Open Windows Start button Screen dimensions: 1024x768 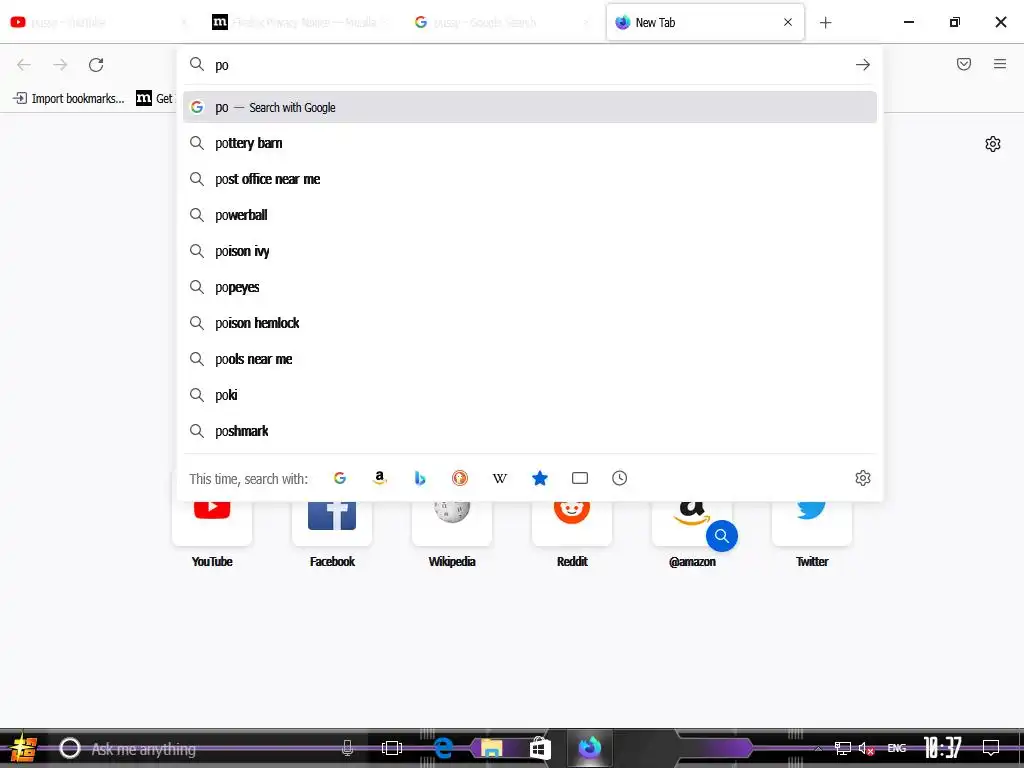click(x=23, y=748)
